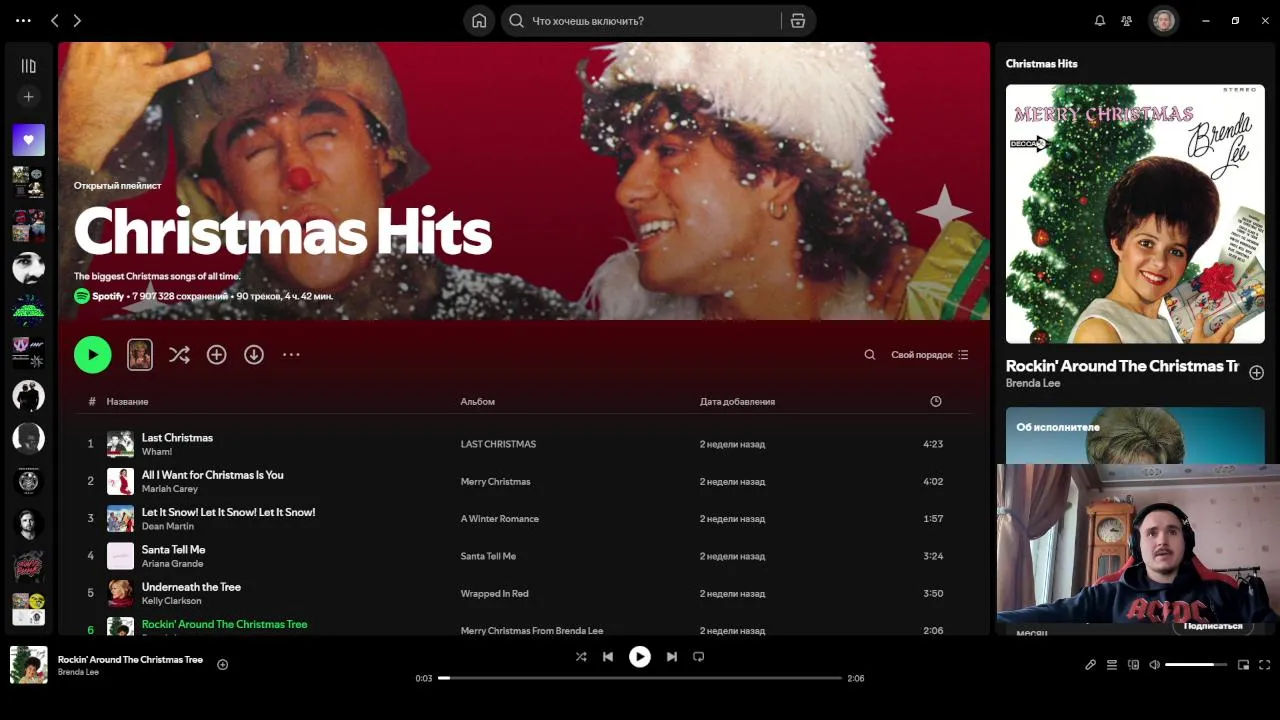This screenshot has width=1280, height=720.
Task: Click the song progress bar
Action: click(640, 678)
